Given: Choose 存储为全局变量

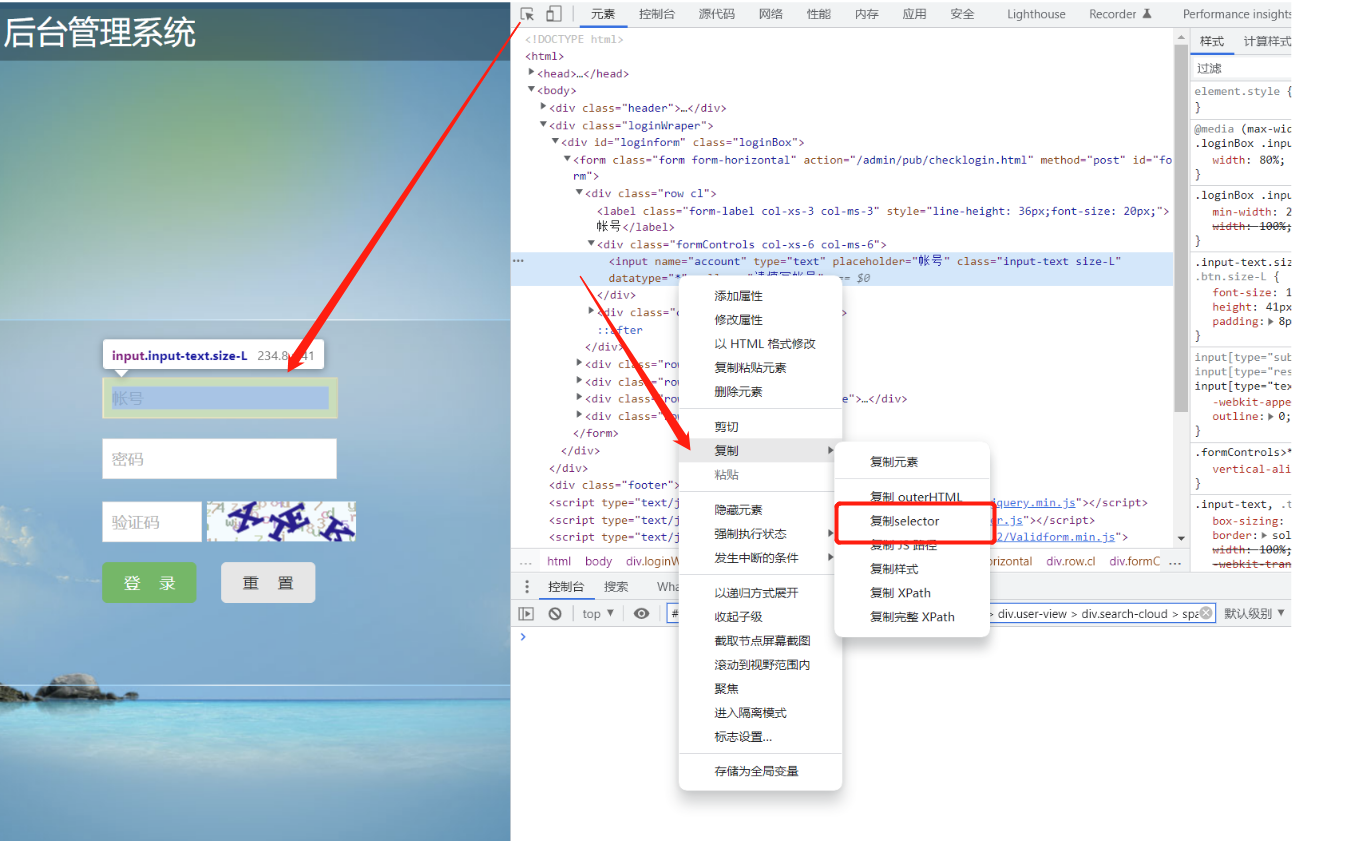Looking at the screenshot, I should pos(760,771).
